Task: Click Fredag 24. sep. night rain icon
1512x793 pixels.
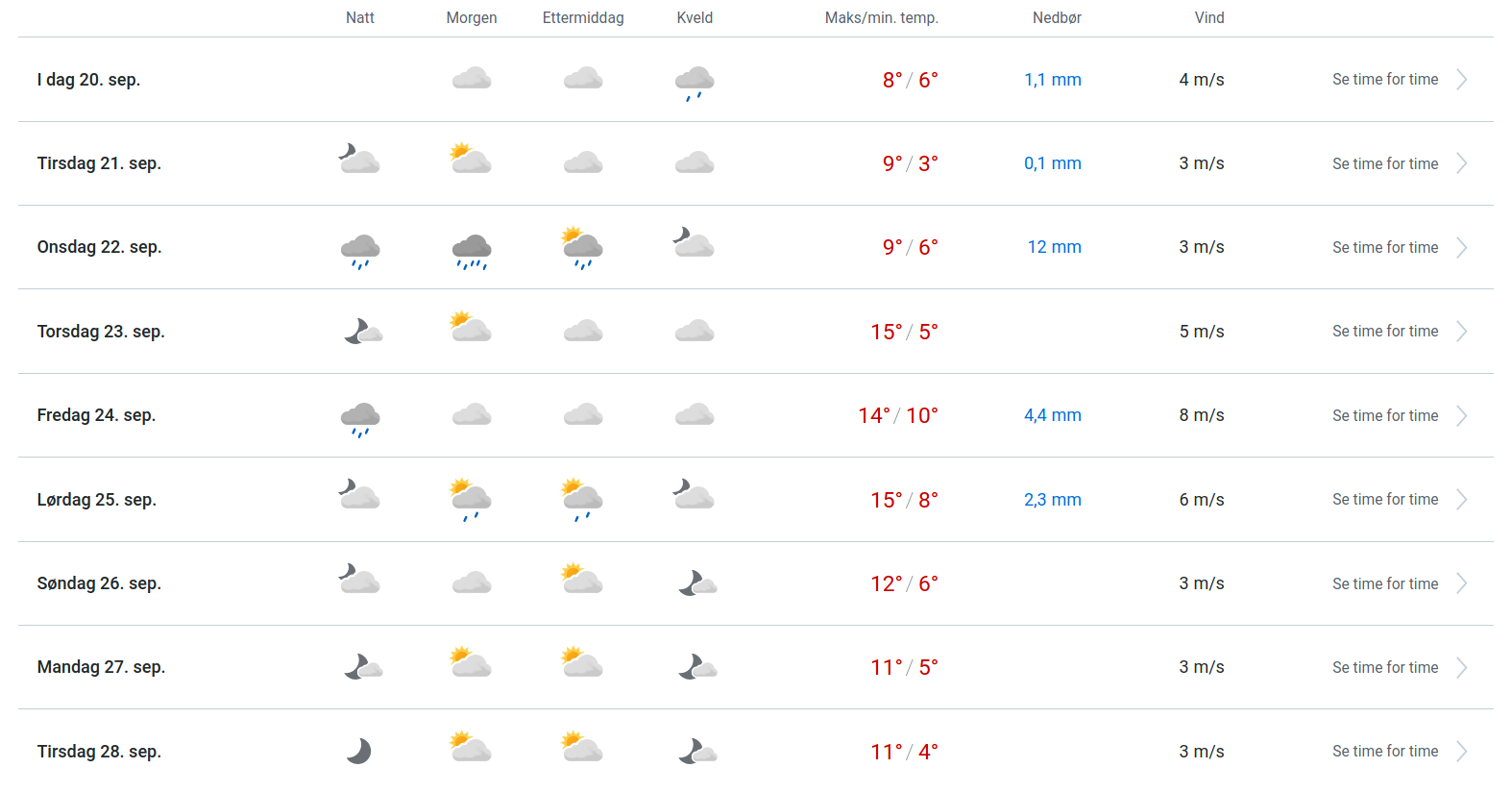Action: pyautogui.click(x=360, y=418)
